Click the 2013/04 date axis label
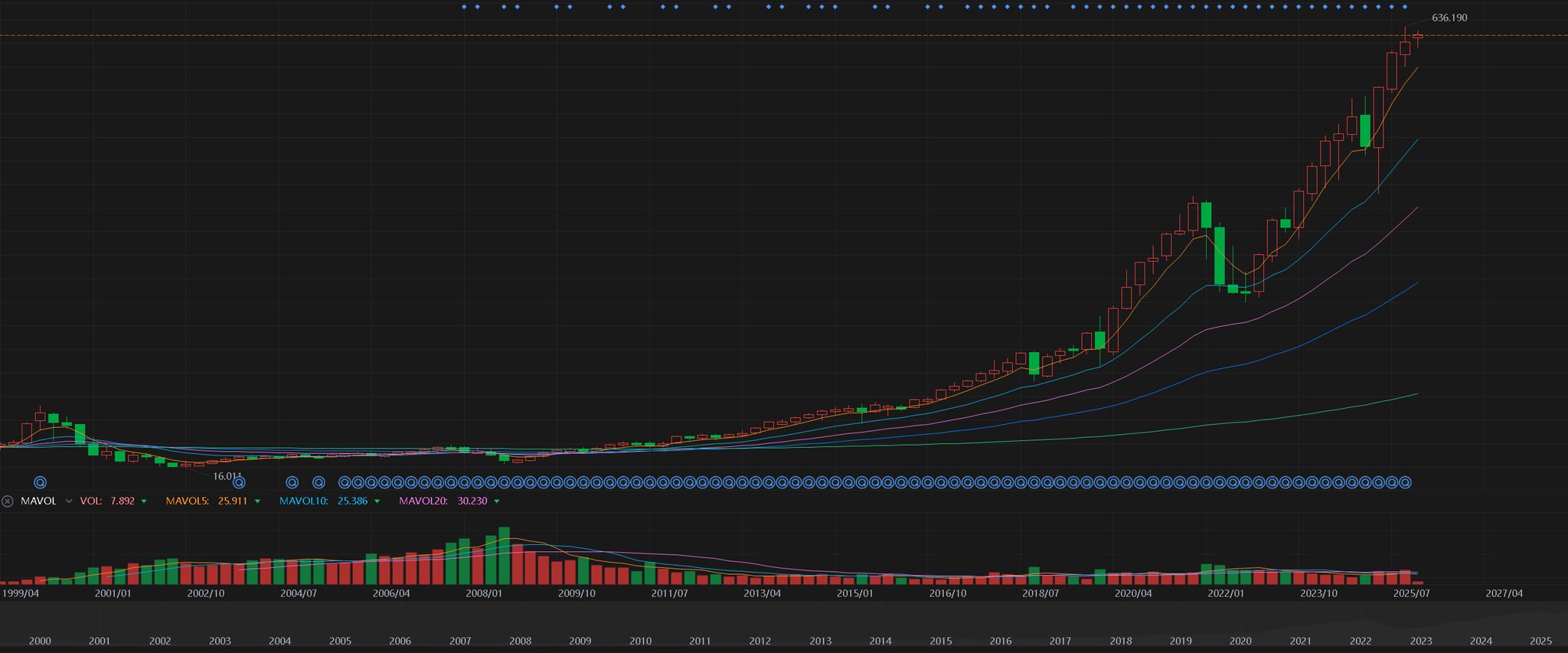The width and height of the screenshot is (1568, 653). pyautogui.click(x=763, y=593)
